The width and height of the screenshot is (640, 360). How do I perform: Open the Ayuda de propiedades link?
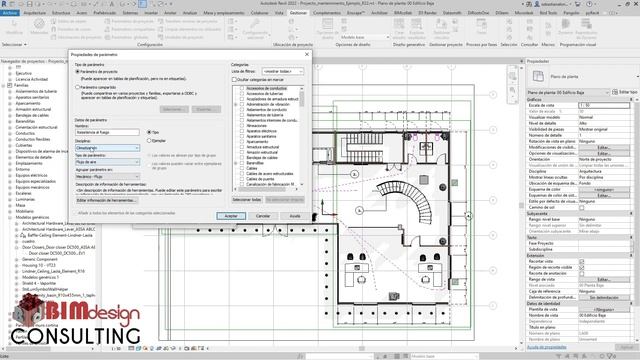[x=547, y=347]
